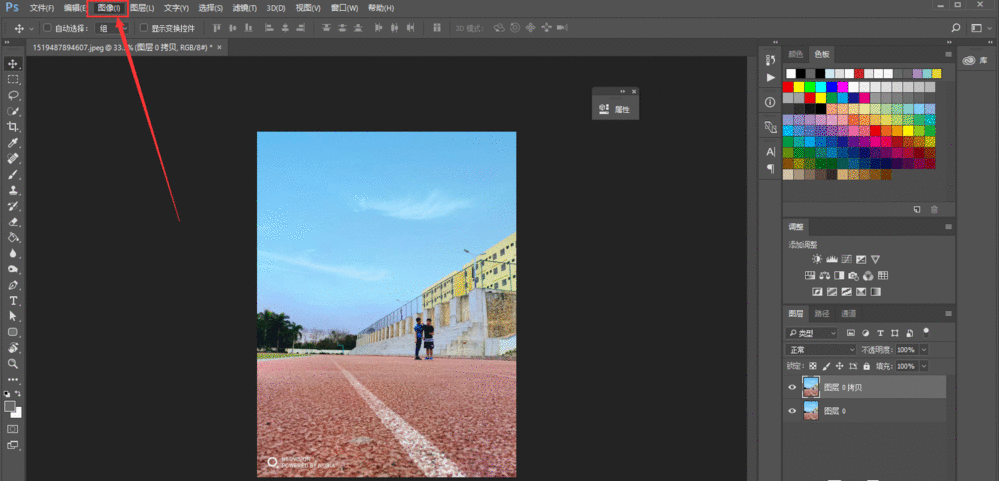This screenshot has width=999, height=481.
Task: Select the Lasso tool
Action: click(13, 95)
